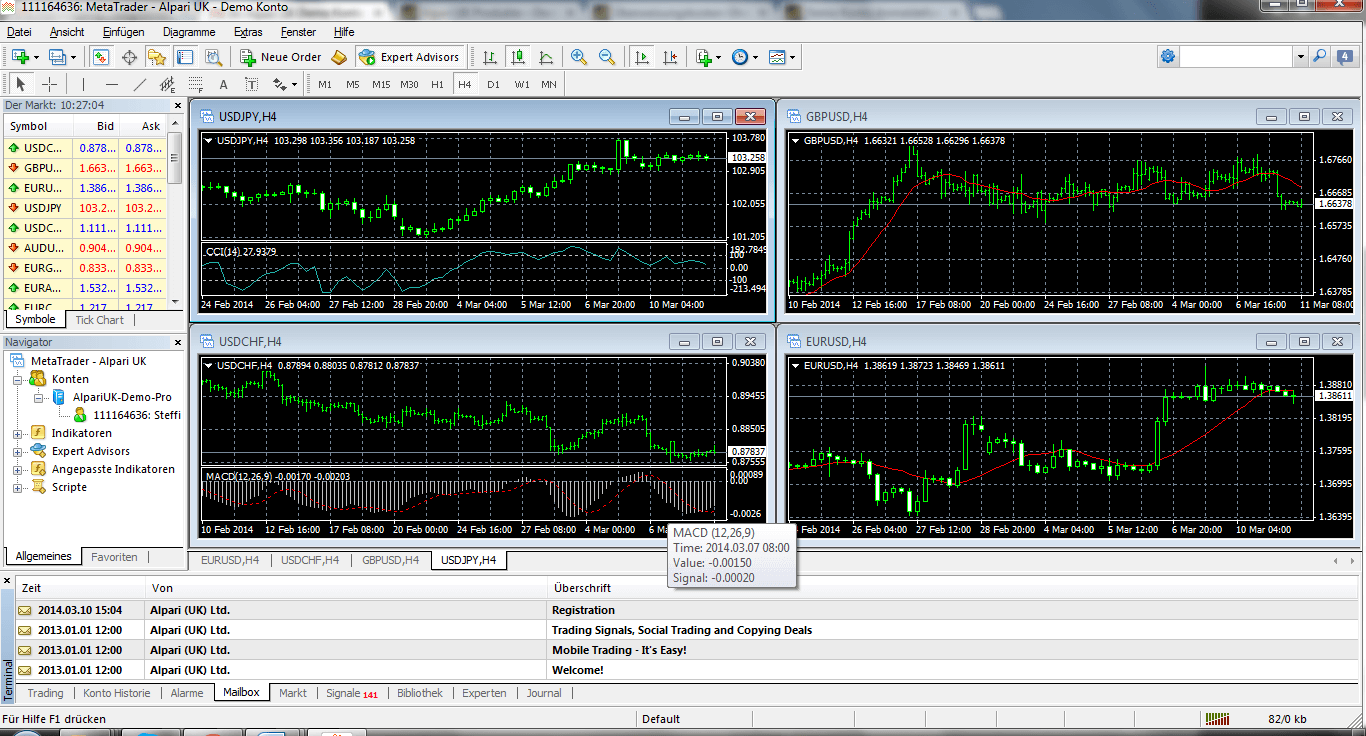The image size is (1366, 736).
Task: Click the new chart plus icon
Action: [20, 57]
